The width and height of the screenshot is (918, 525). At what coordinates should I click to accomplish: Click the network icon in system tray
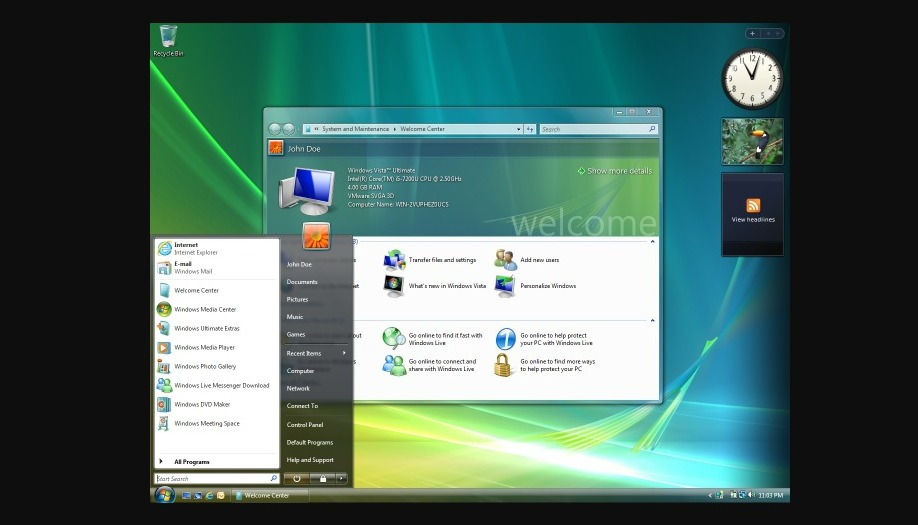pyautogui.click(x=742, y=495)
